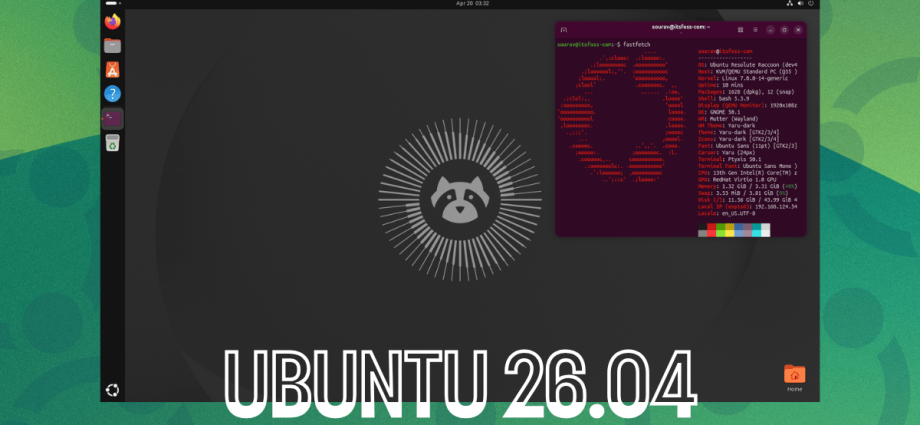Click the Display (QEMU Monitor) line
Screen dimensions: 920x425
coord(748,105)
